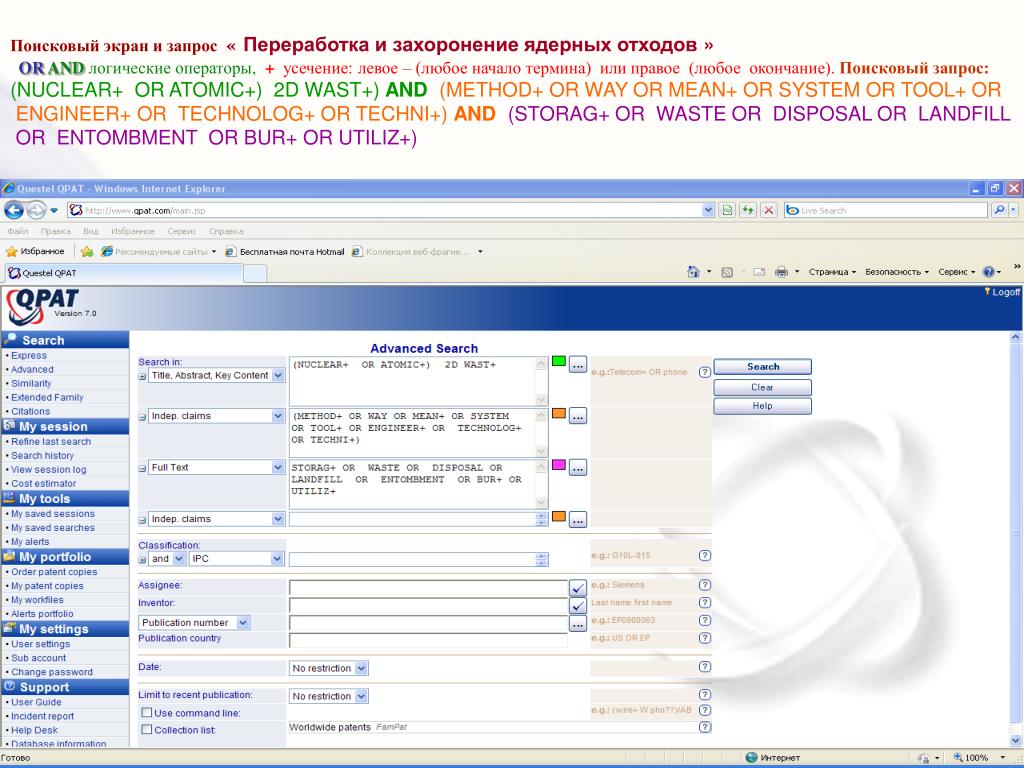Click inside the Publication country field

(x=428, y=639)
